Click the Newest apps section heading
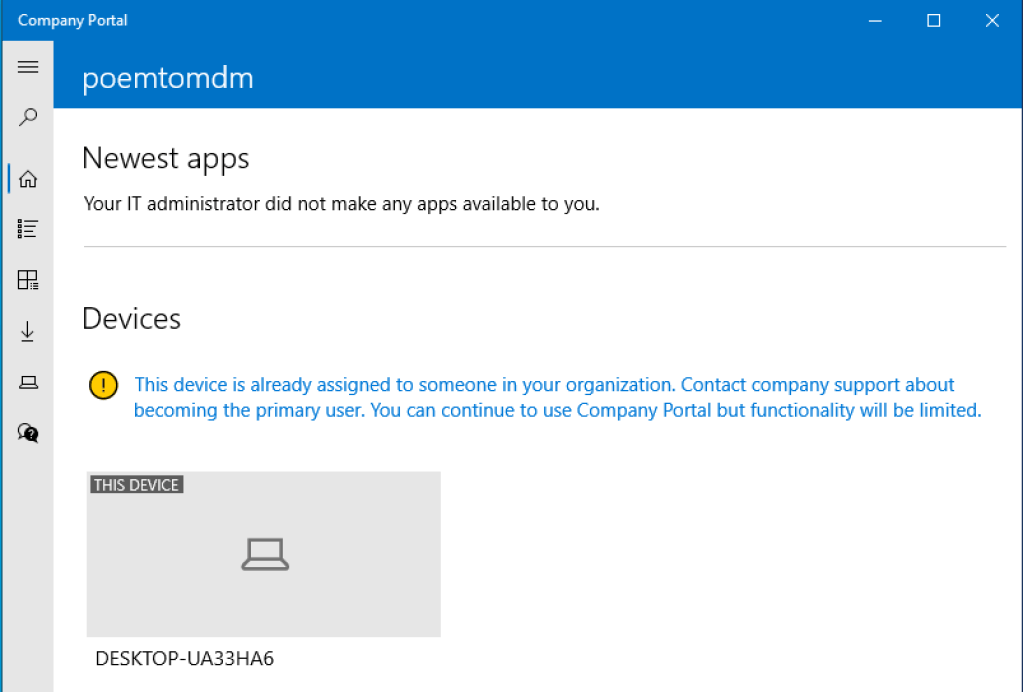1023x692 pixels. coord(165,158)
